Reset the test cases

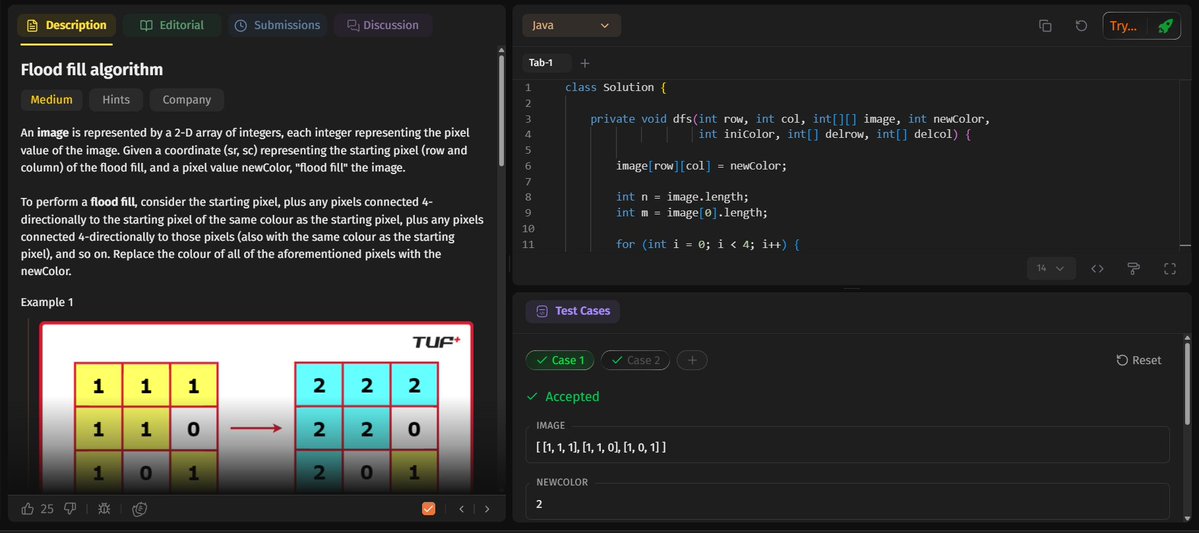click(x=1139, y=360)
